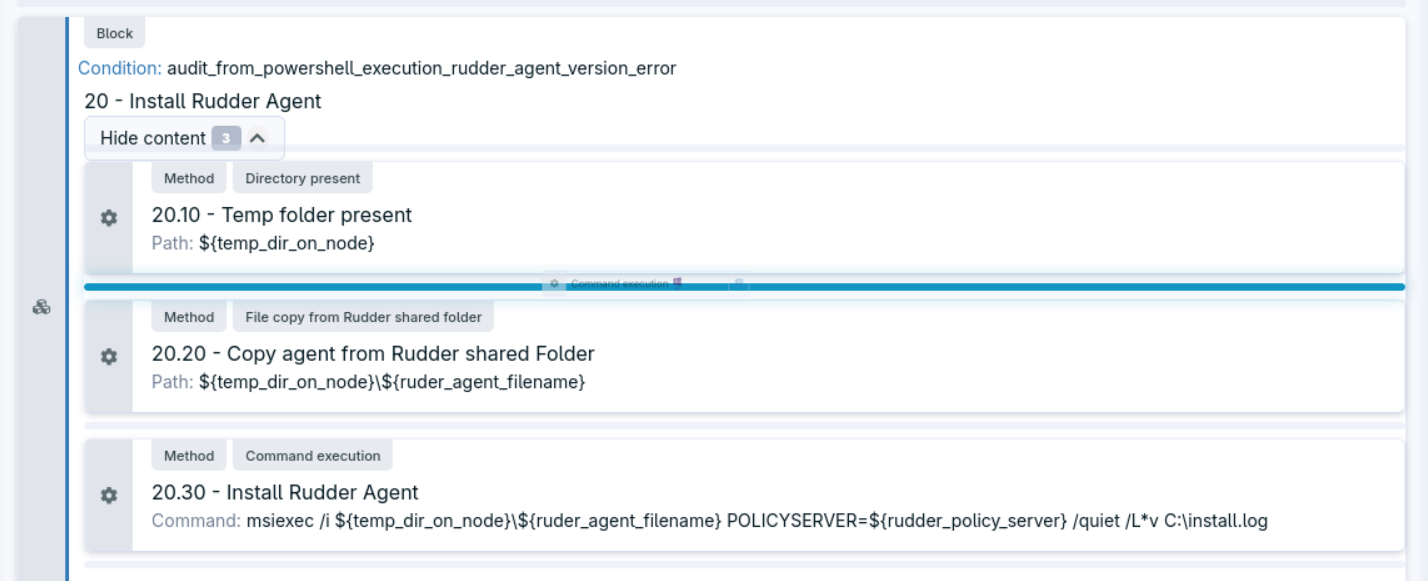Open the 20.30 - Install Rudder Agent method

[x=285, y=492]
